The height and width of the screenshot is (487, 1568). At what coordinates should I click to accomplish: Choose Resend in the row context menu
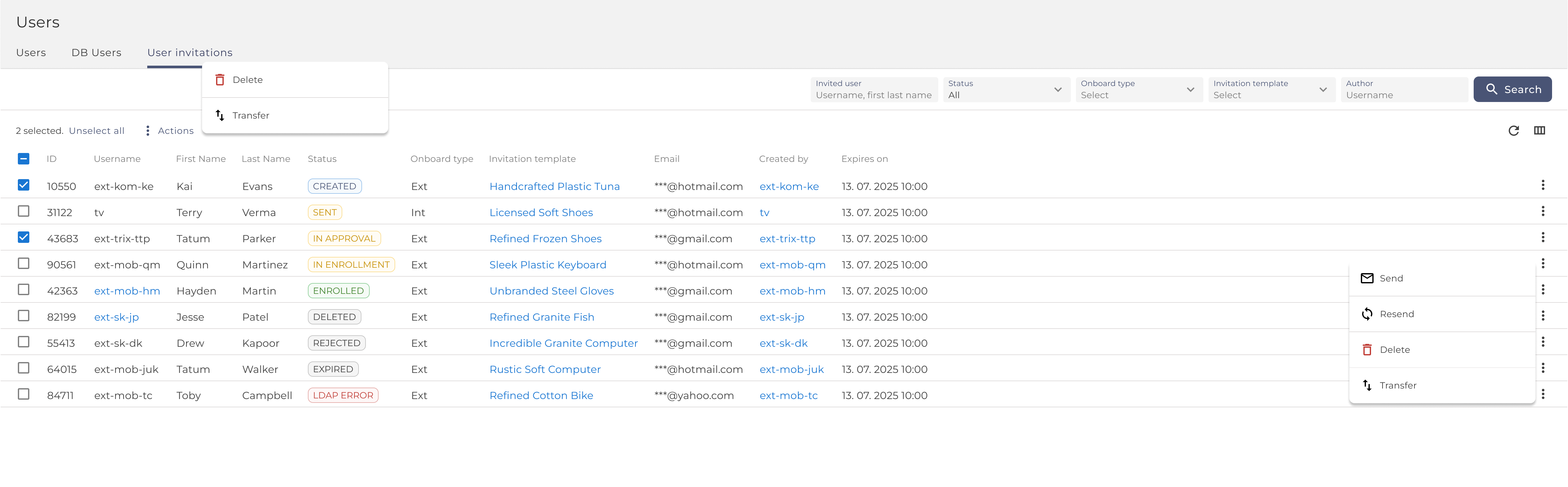coord(1396,314)
